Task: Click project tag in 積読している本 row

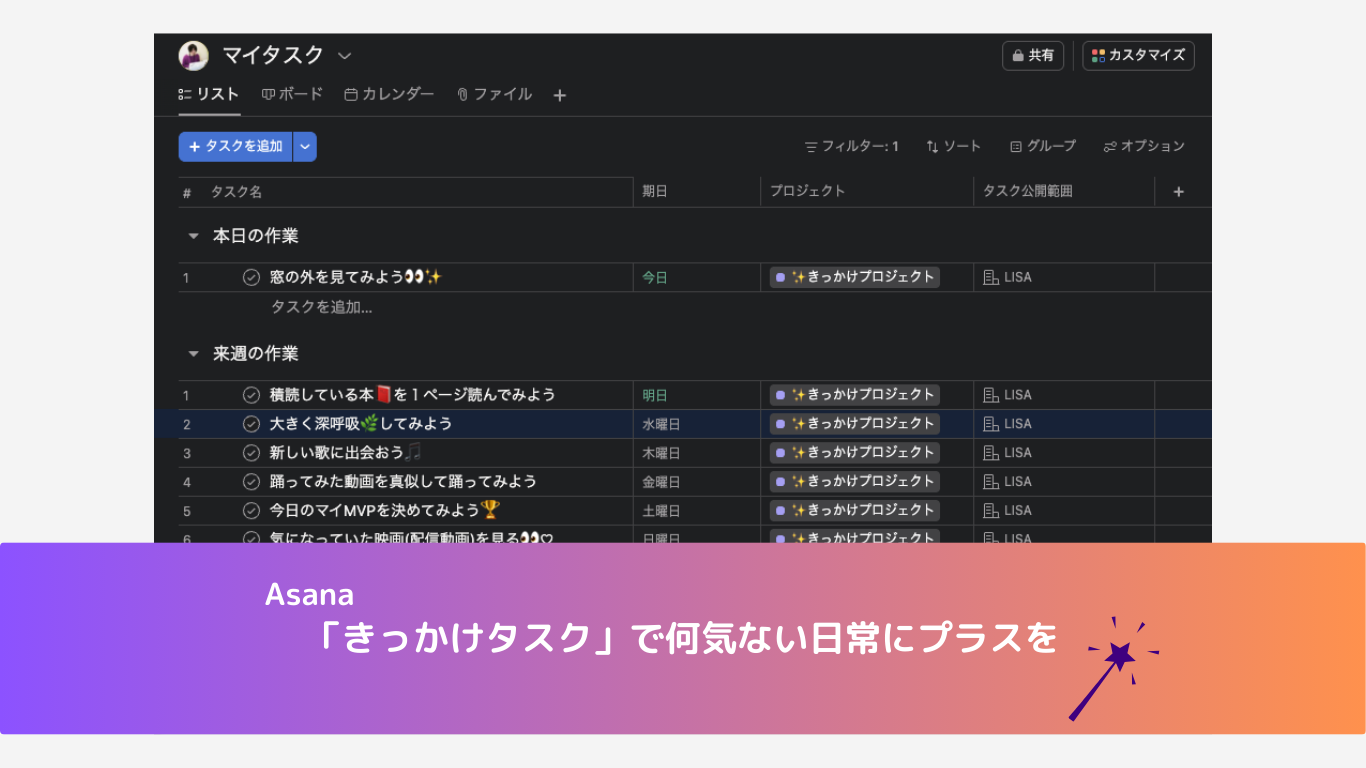Action: tap(855, 395)
